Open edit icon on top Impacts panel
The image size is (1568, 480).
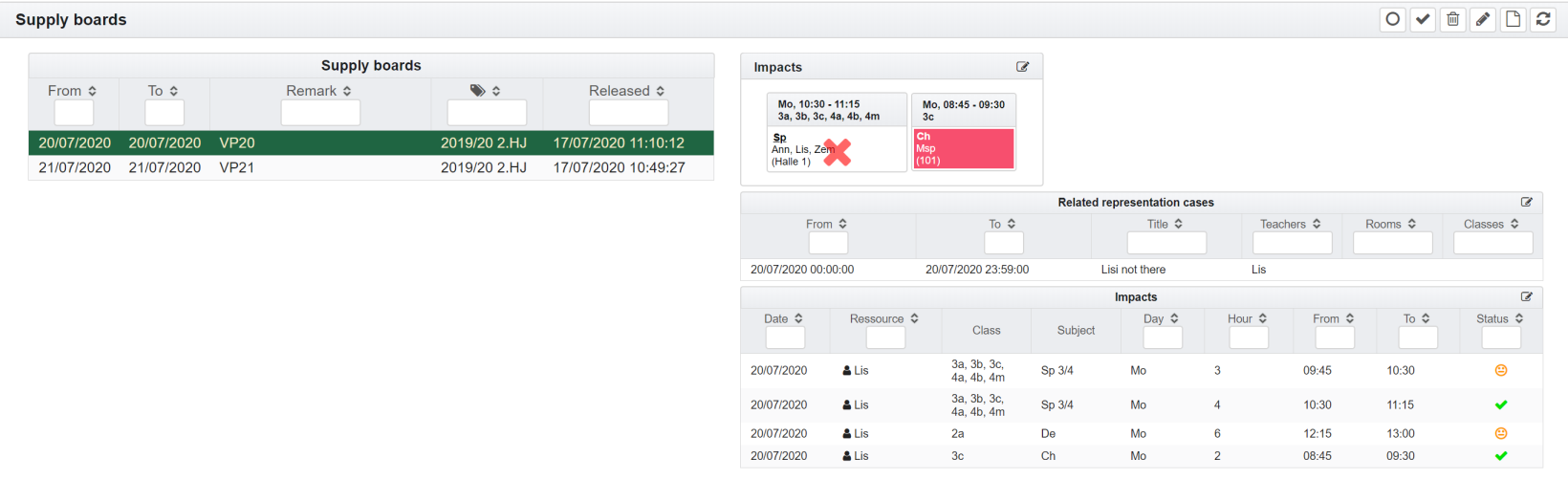[x=1022, y=67]
